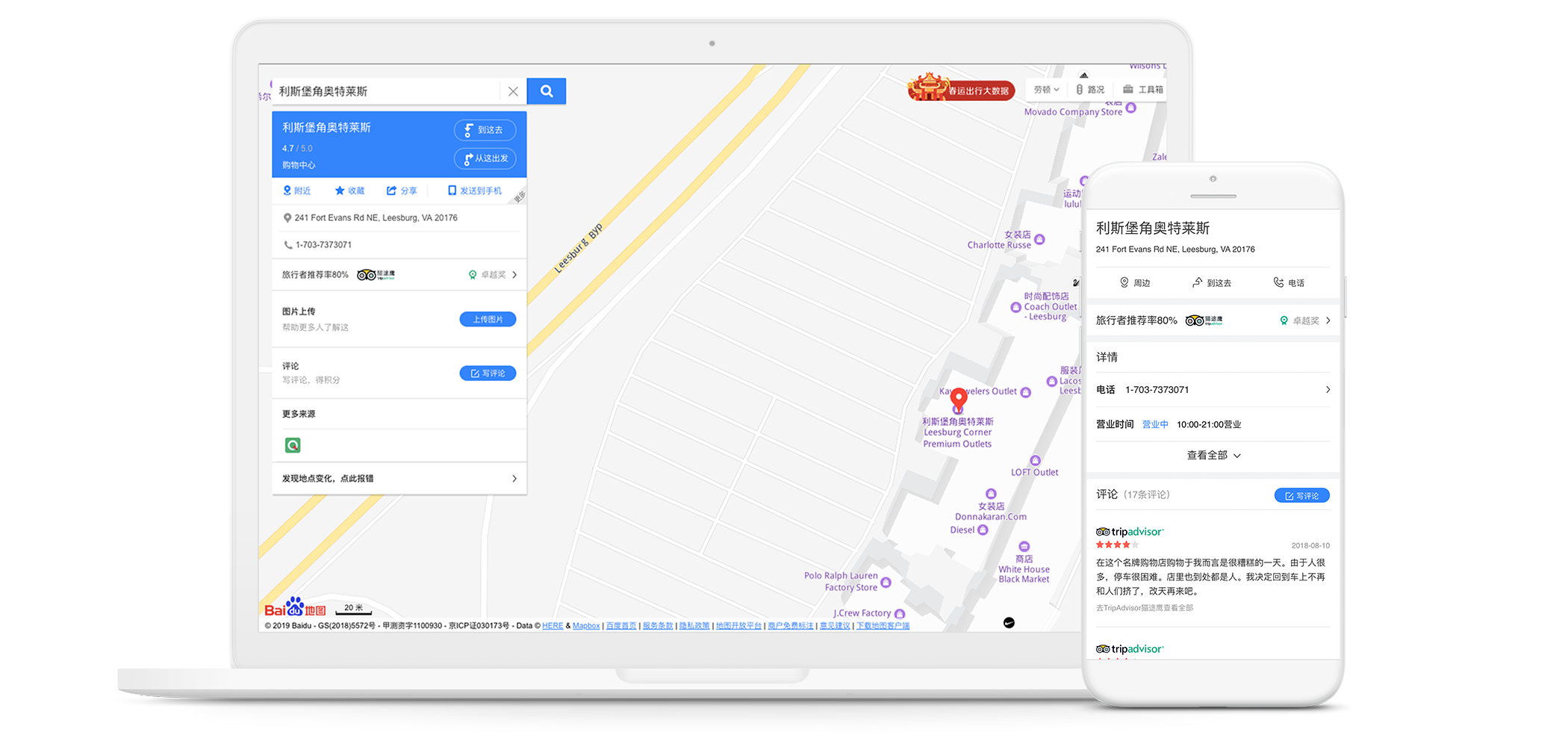The width and height of the screenshot is (1568, 747).
Task: Click the 到这去 directions button
Action: tap(485, 130)
